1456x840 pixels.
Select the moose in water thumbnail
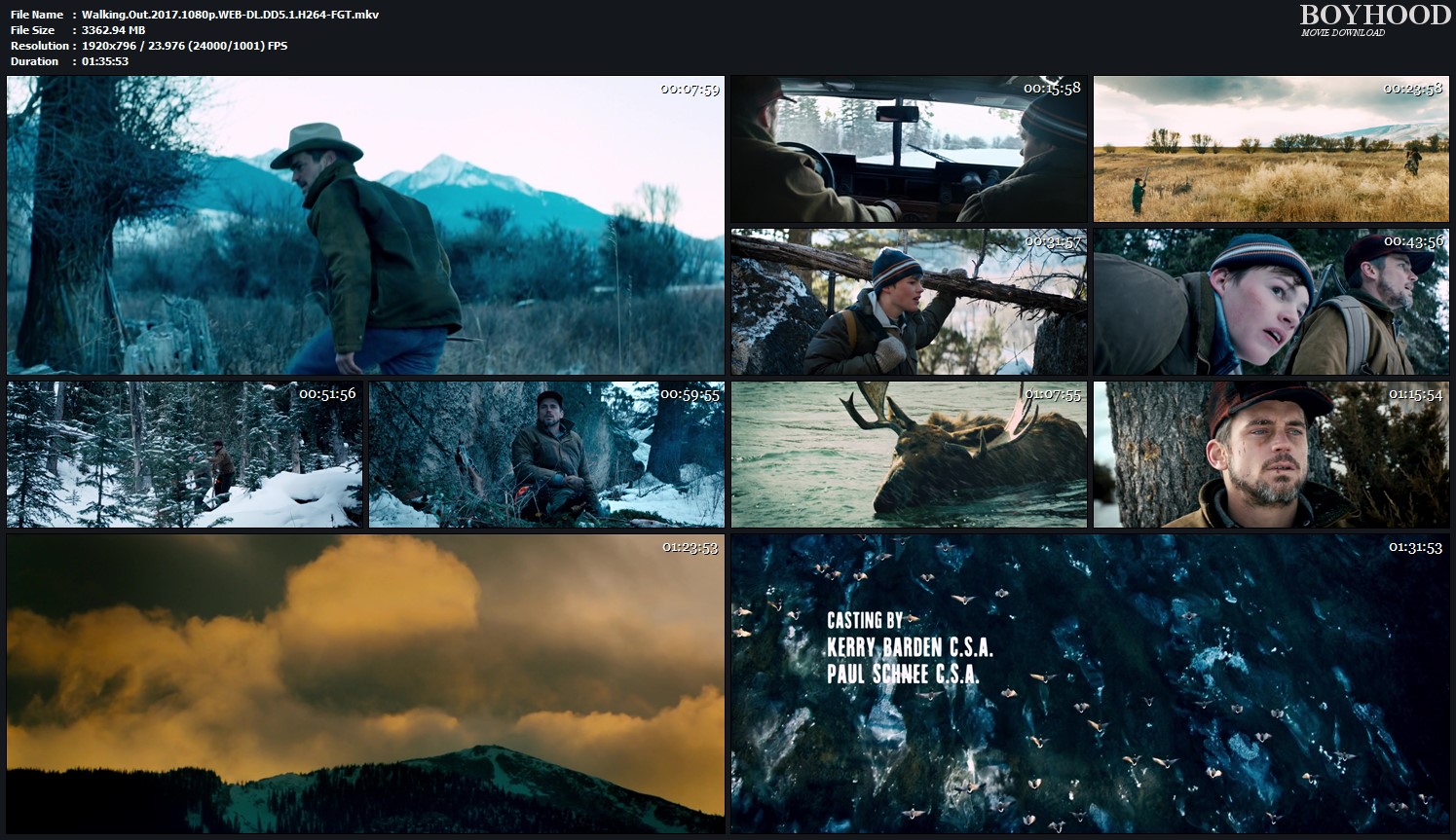coord(908,455)
